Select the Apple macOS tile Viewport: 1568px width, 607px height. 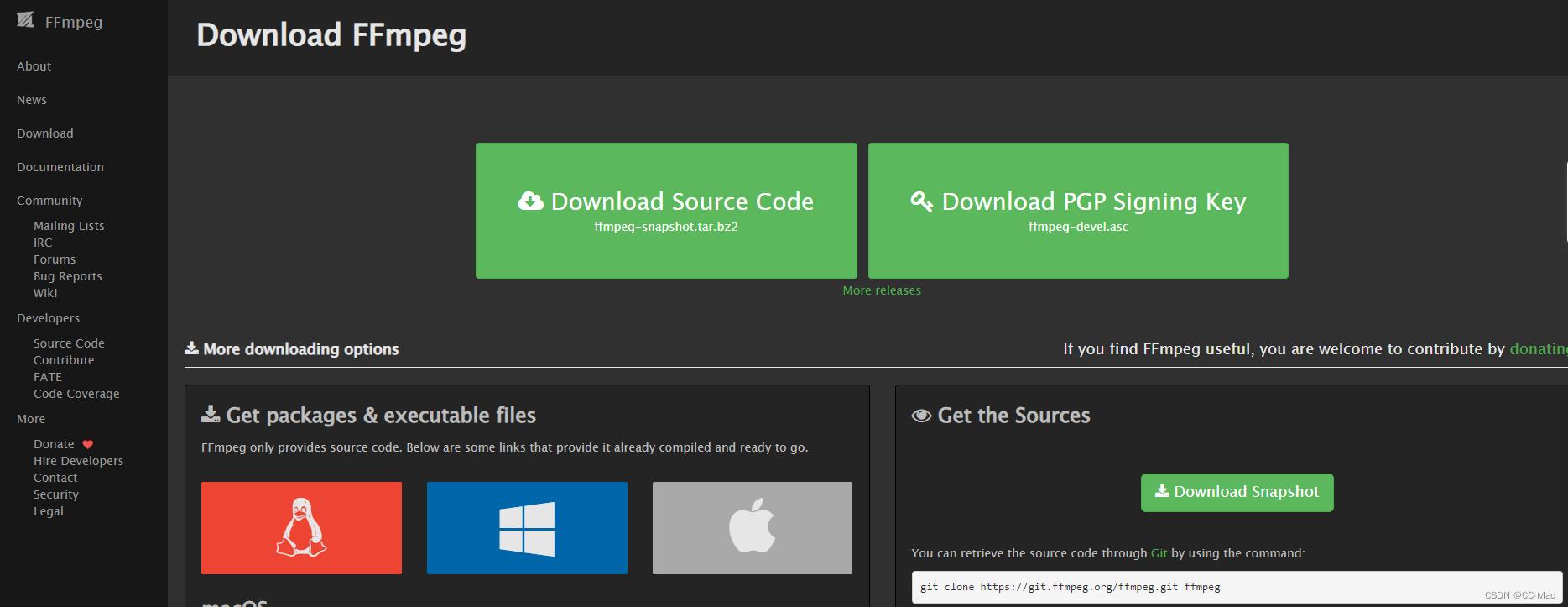[753, 528]
